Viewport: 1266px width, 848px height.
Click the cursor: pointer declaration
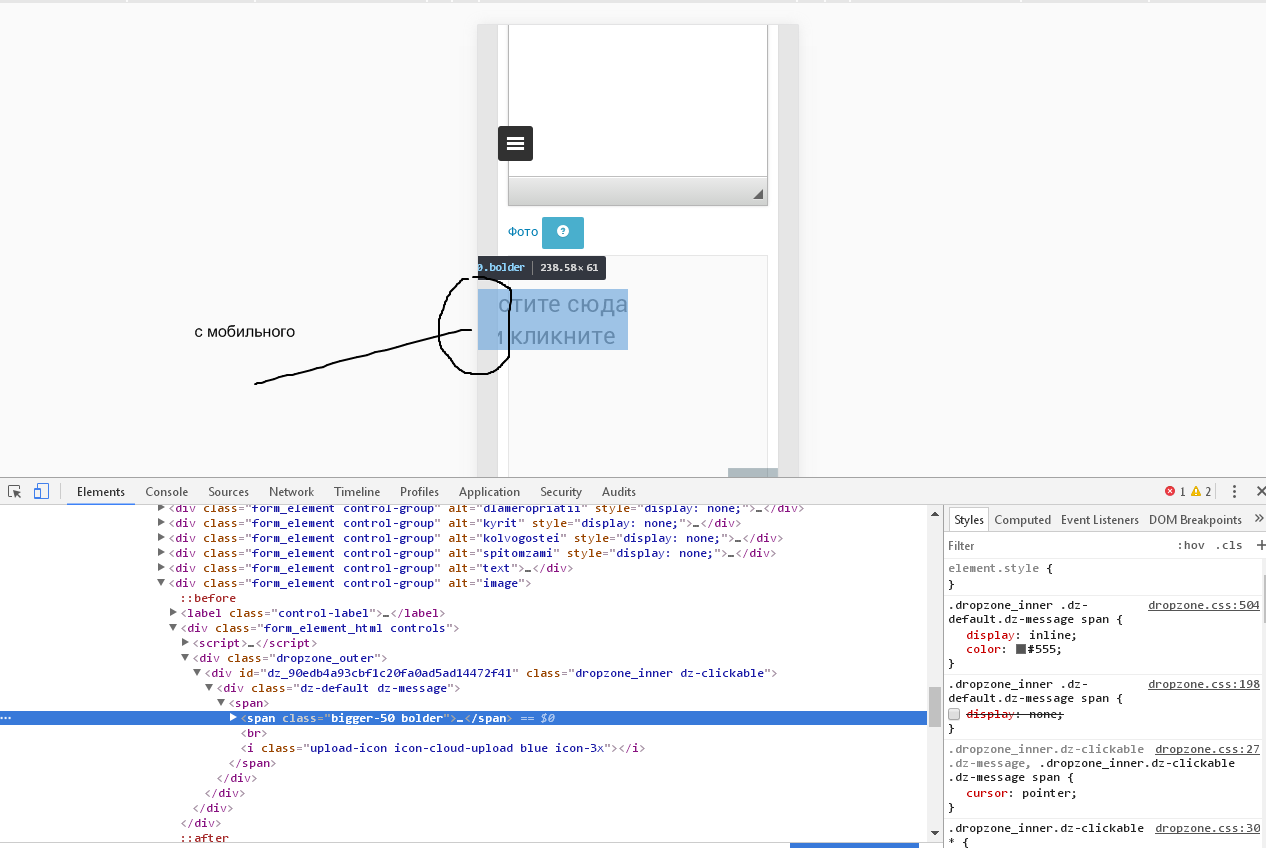coord(1022,793)
